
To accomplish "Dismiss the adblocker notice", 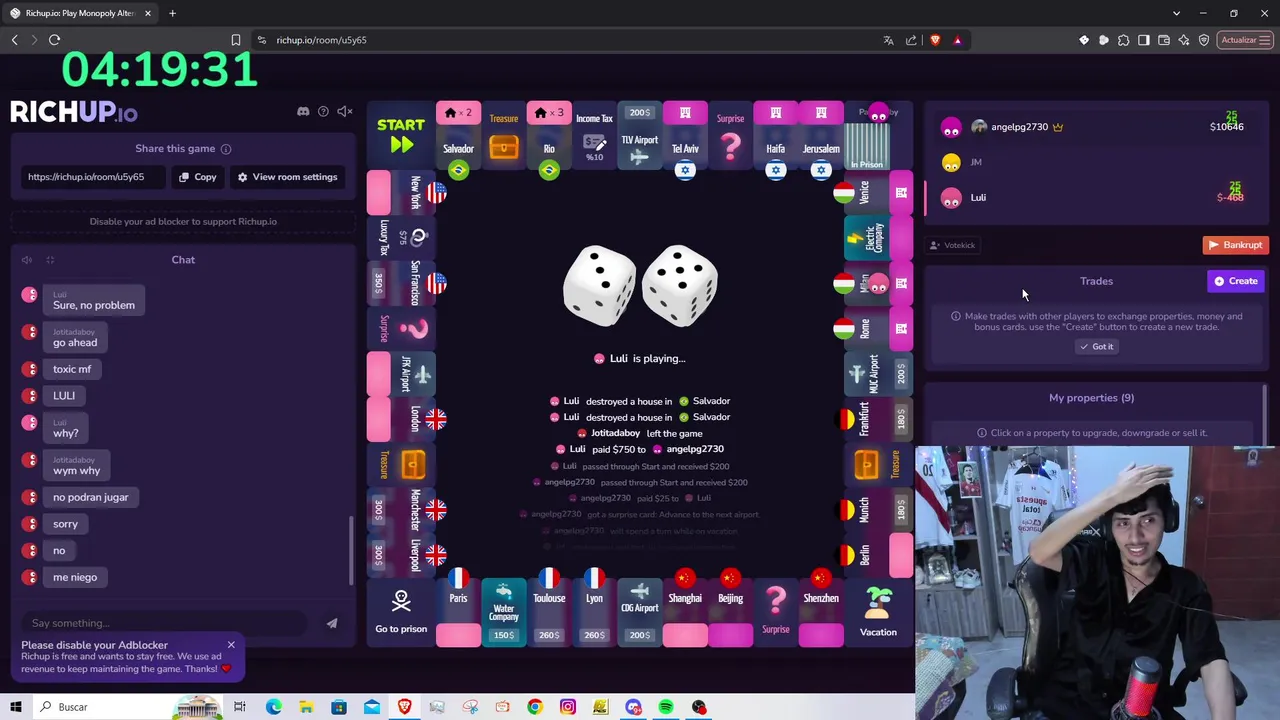I will coord(231,645).
